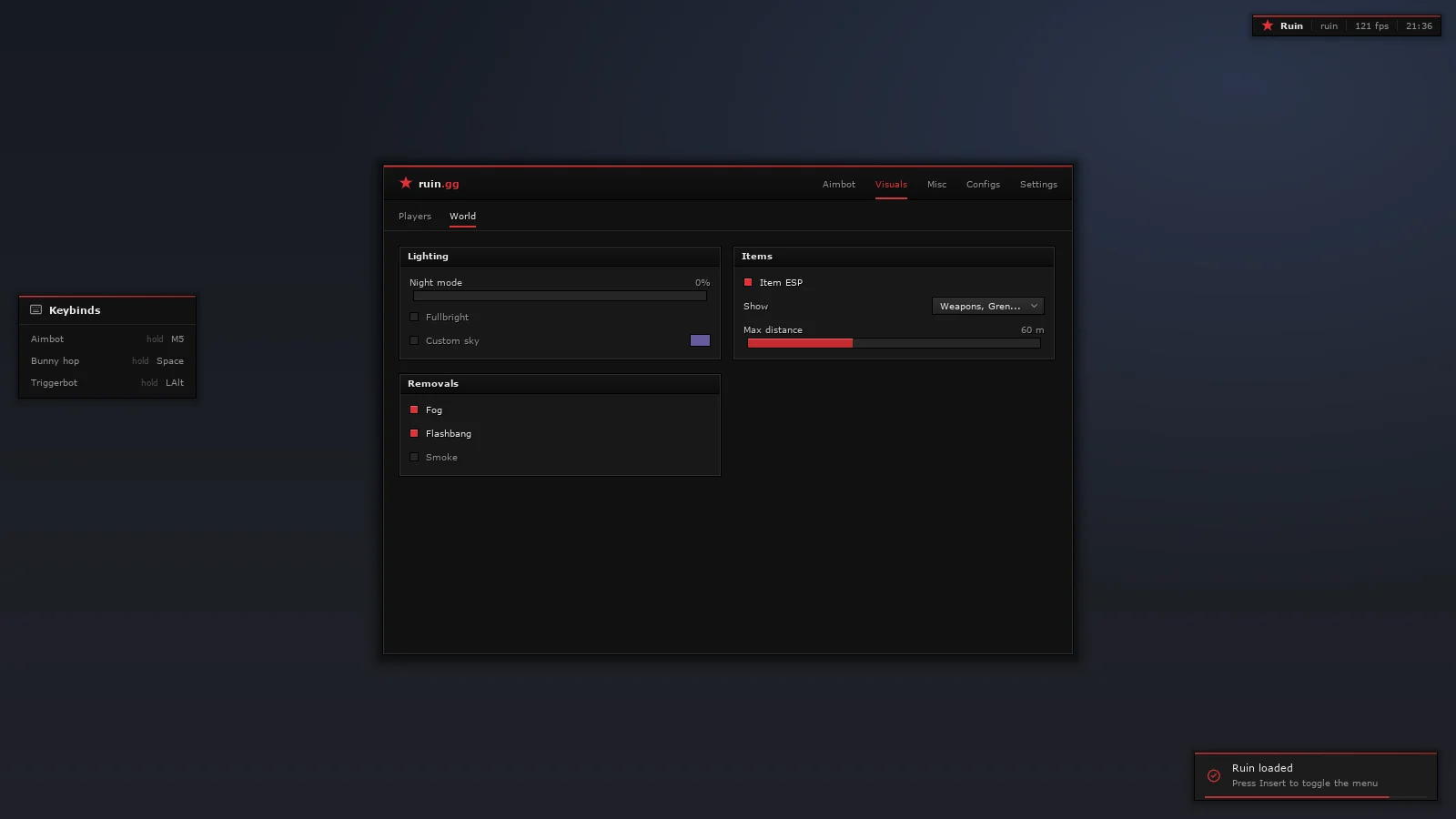This screenshot has width=1456, height=819.
Task: Click the 21:36 clock in the watermark
Action: pos(1419,25)
